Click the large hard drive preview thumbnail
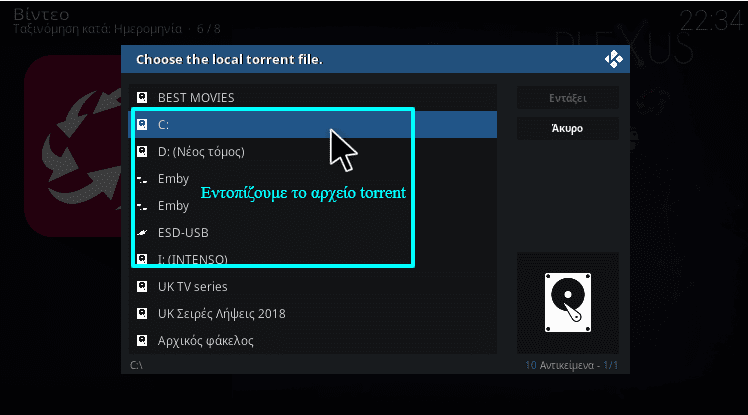748x415 pixels. tap(568, 303)
